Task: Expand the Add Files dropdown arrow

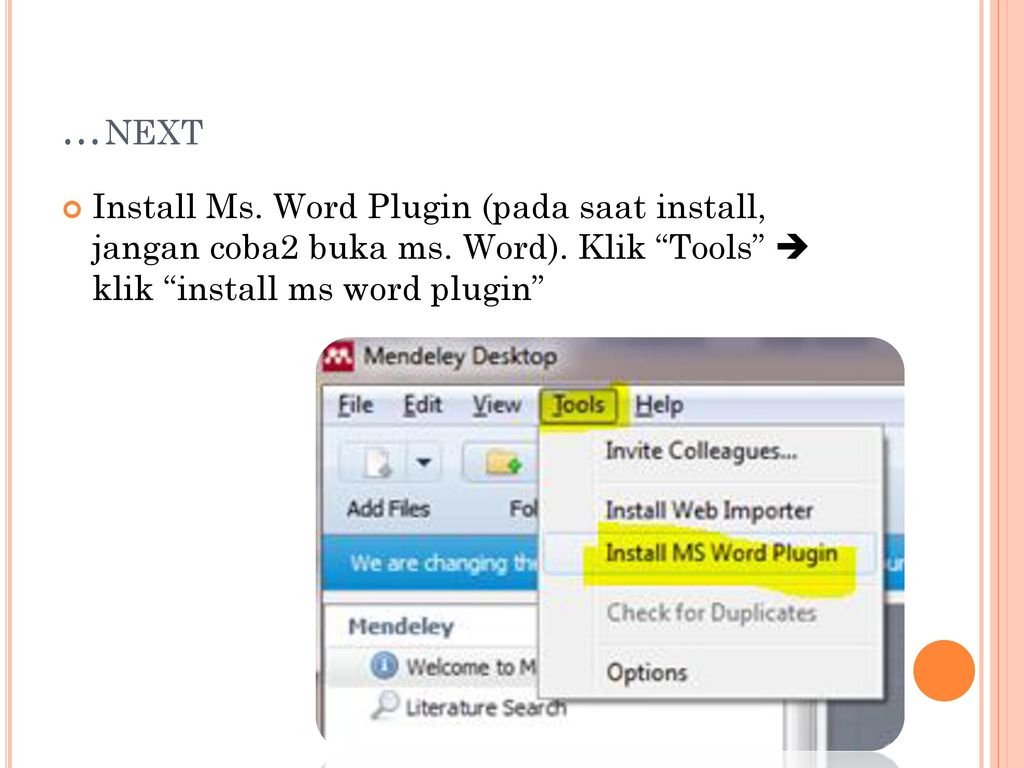Action: point(424,462)
